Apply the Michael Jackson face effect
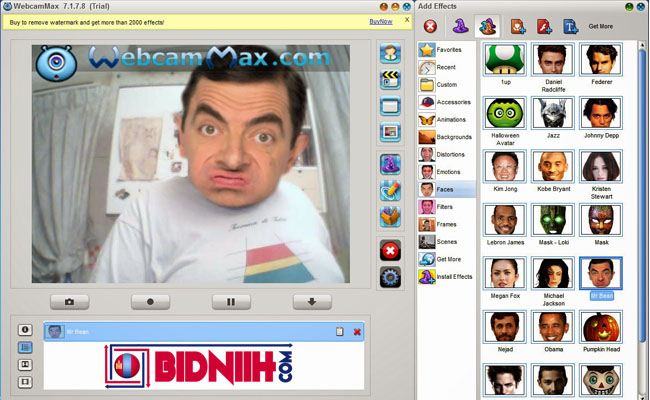650x400 pixels. pyautogui.click(x=553, y=273)
